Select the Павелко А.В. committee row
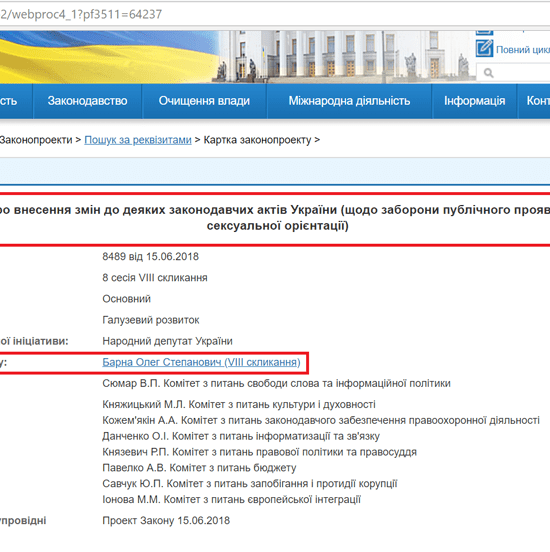The height and width of the screenshot is (552, 550). pos(199,468)
